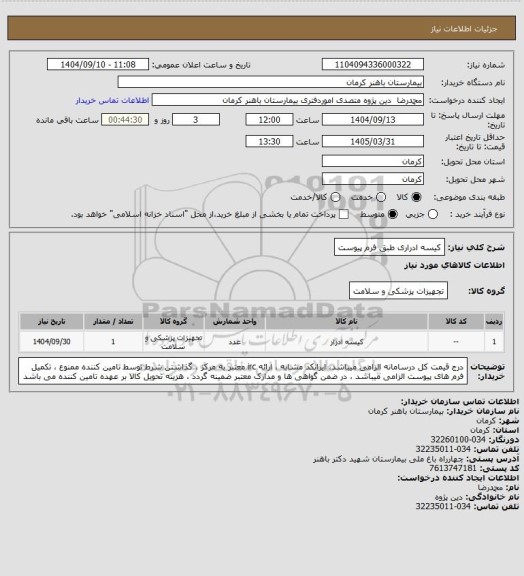This screenshot has width=524, height=576.
Task: Click the remaining days field showing 3
Action: click(x=196, y=120)
